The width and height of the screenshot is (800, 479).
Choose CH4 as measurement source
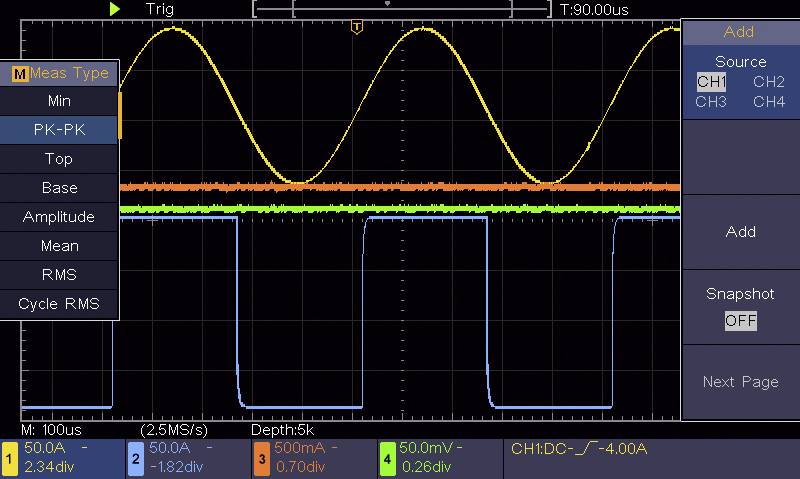(x=768, y=101)
